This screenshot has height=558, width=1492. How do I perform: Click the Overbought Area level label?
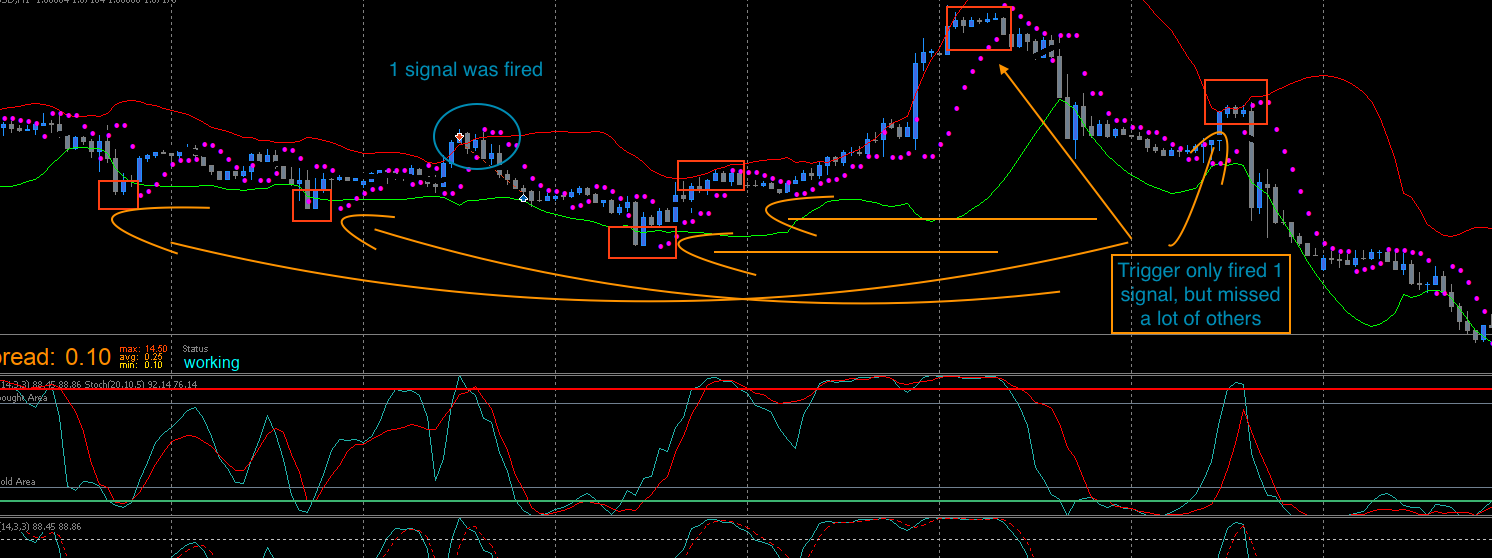tap(23, 398)
